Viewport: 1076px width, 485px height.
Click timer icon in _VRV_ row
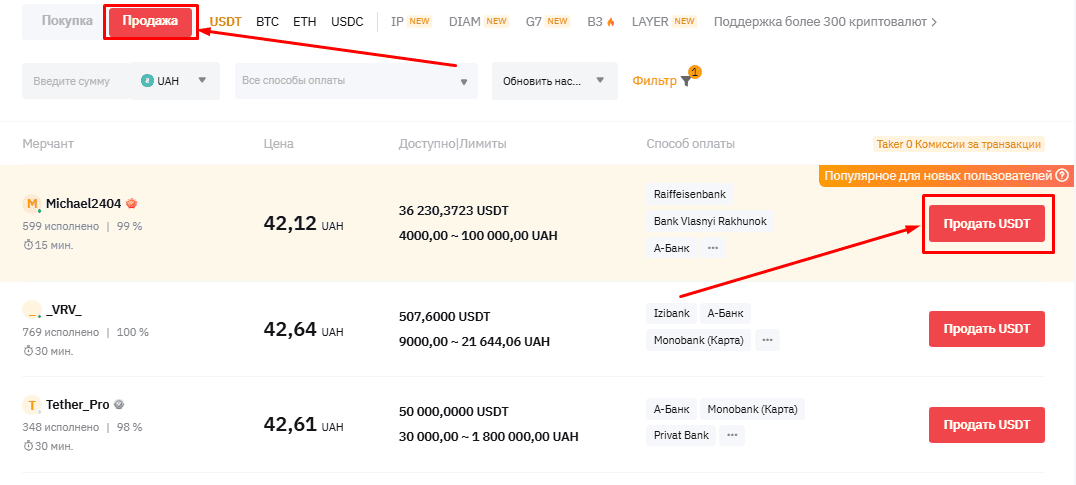28,351
